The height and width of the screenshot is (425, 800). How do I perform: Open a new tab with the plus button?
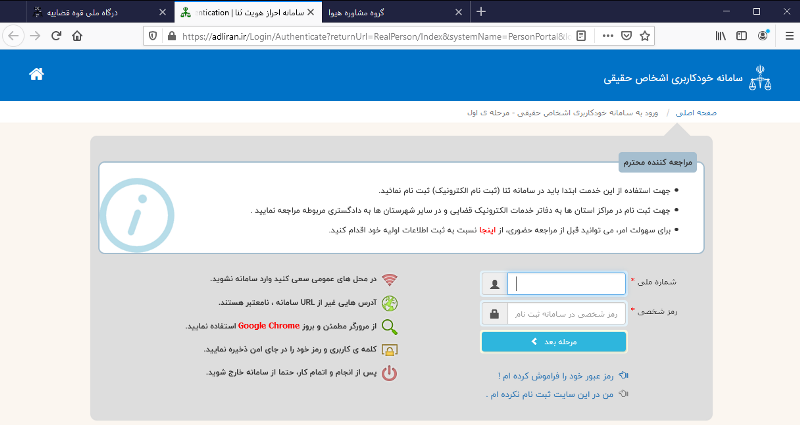[481, 12]
